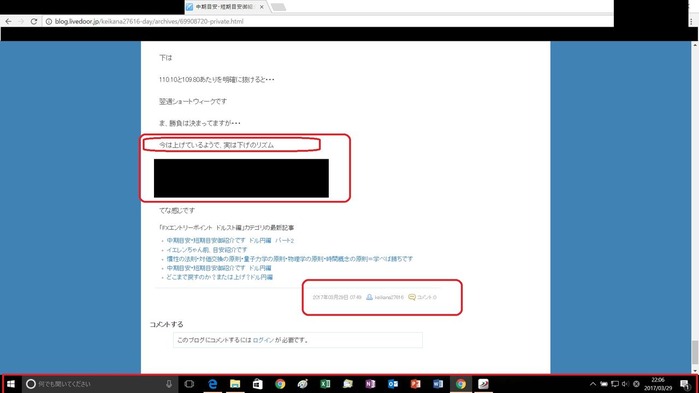
Task: Open a new browser tab
Action: (278, 7)
